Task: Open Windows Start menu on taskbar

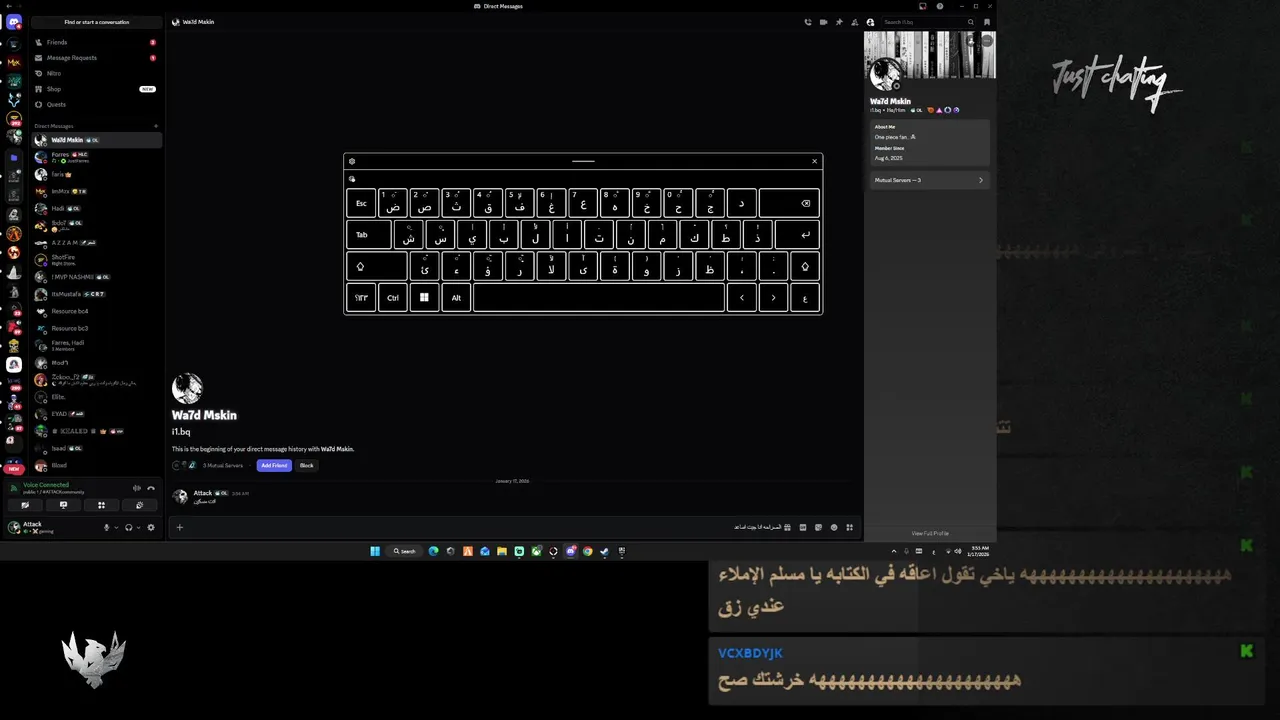Action: 375,551
